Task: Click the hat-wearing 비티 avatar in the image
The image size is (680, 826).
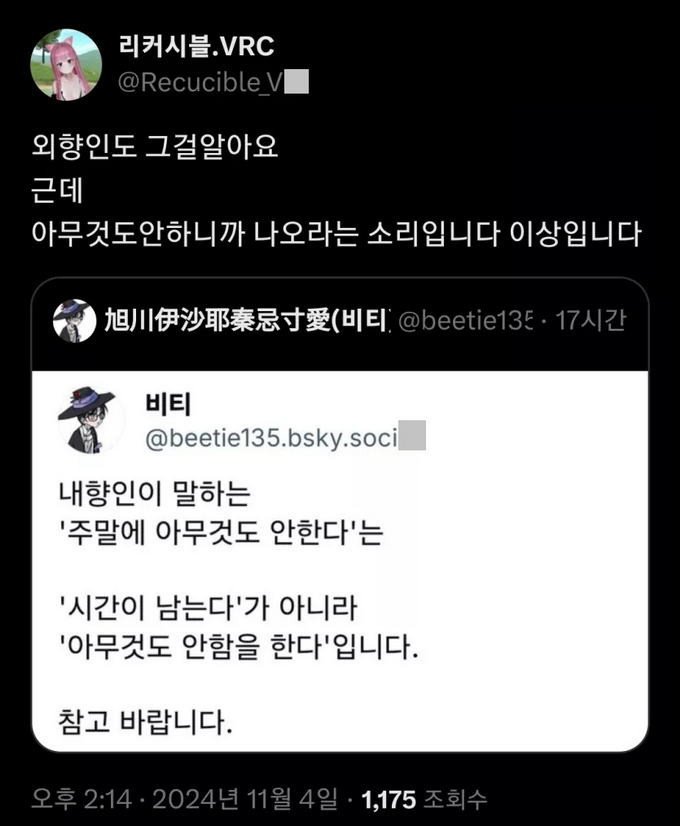Action: (x=92, y=419)
